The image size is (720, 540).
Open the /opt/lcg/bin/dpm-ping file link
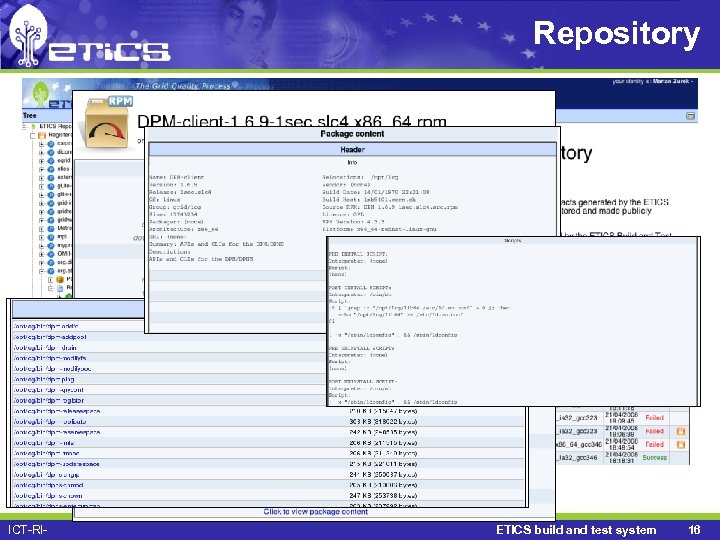coord(44,379)
